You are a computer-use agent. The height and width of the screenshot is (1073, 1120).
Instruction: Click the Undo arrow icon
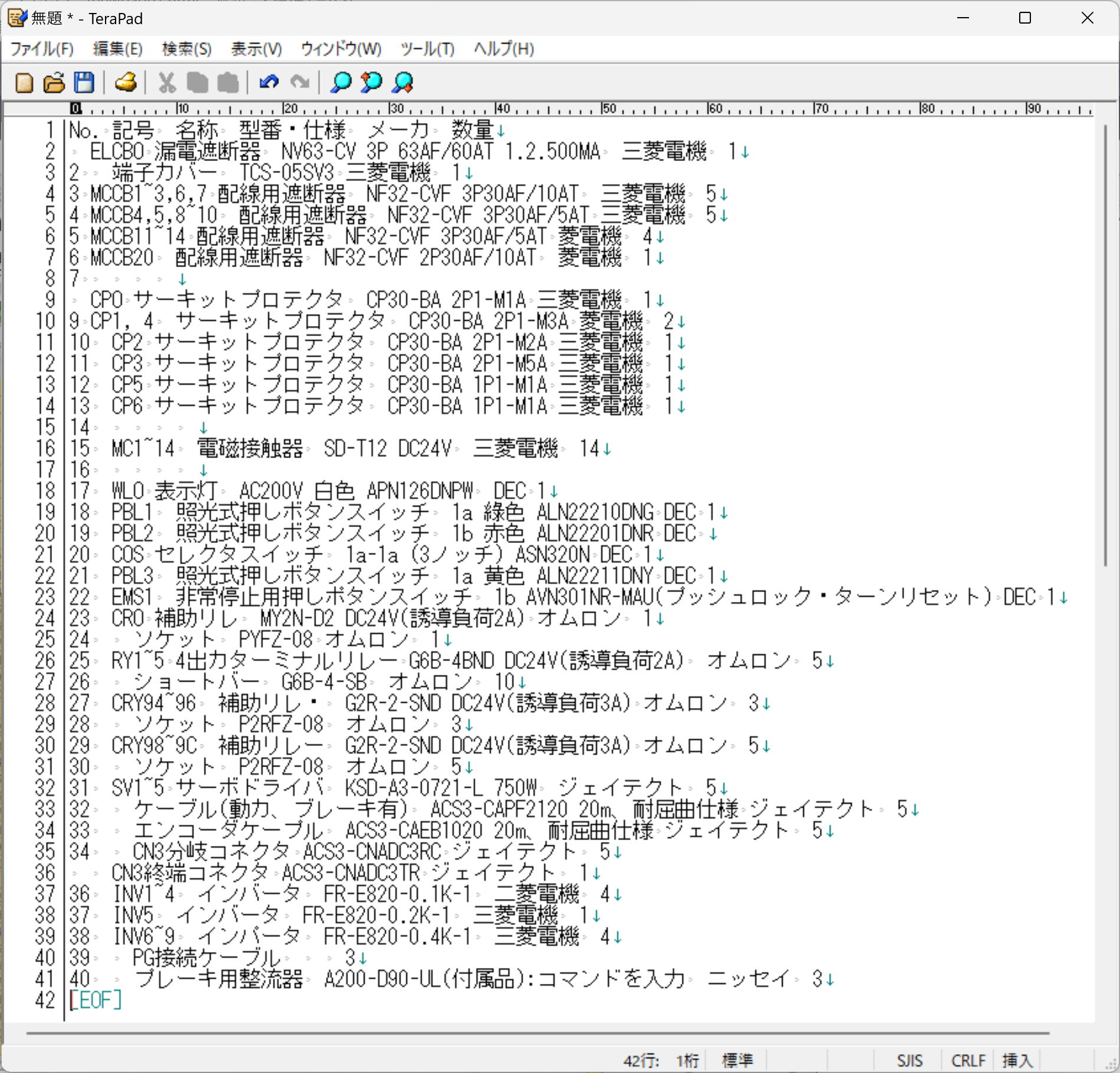pyautogui.click(x=269, y=83)
